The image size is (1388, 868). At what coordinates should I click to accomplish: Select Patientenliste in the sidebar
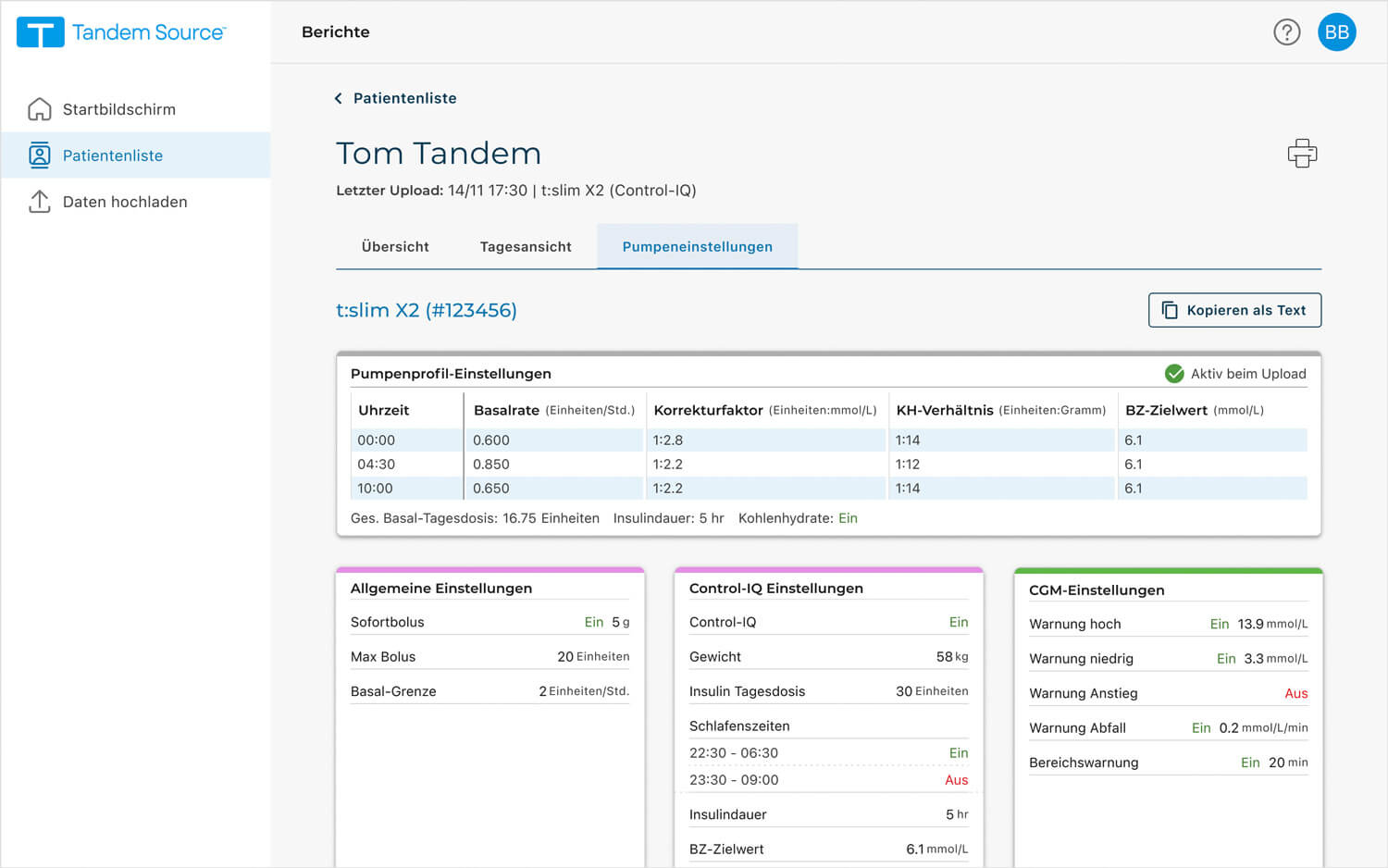click(x=135, y=155)
